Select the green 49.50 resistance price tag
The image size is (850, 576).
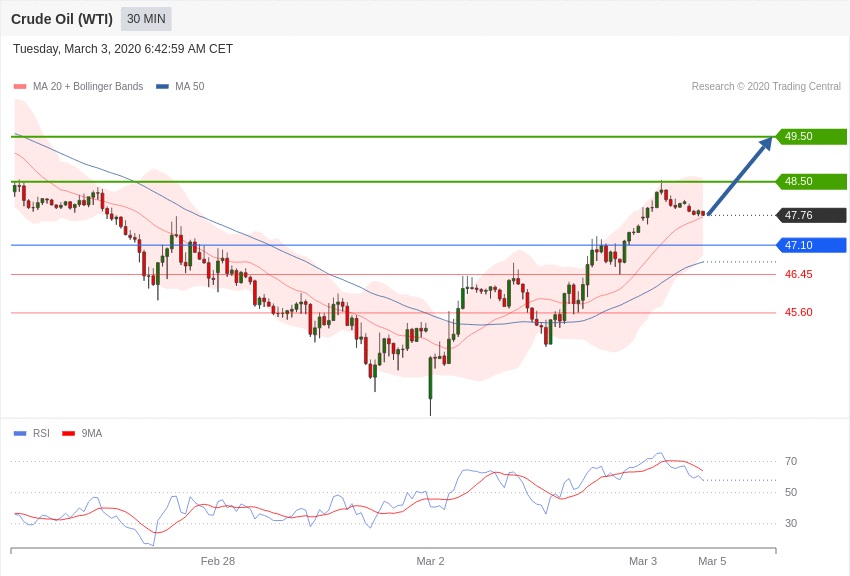pos(811,136)
